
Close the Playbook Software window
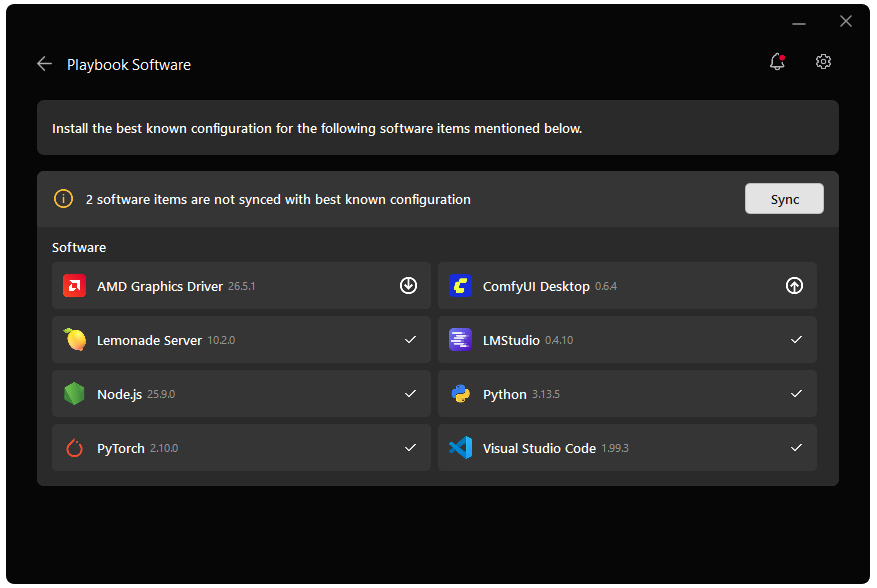(x=846, y=21)
